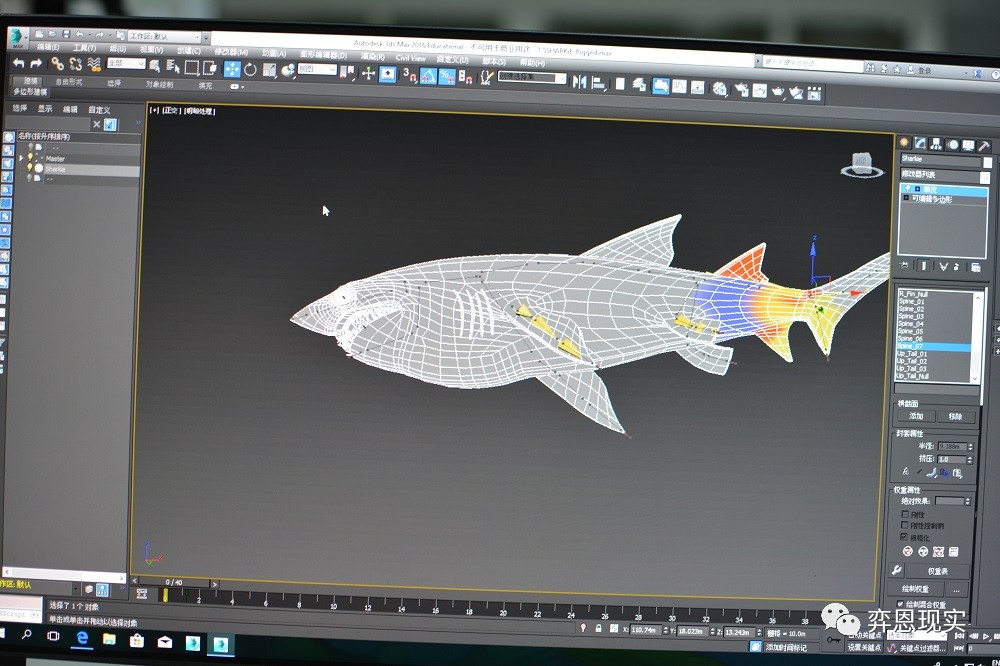Switch to the 对象绘制 ribbon tab
The width and height of the screenshot is (1000, 666).
click(x=159, y=84)
